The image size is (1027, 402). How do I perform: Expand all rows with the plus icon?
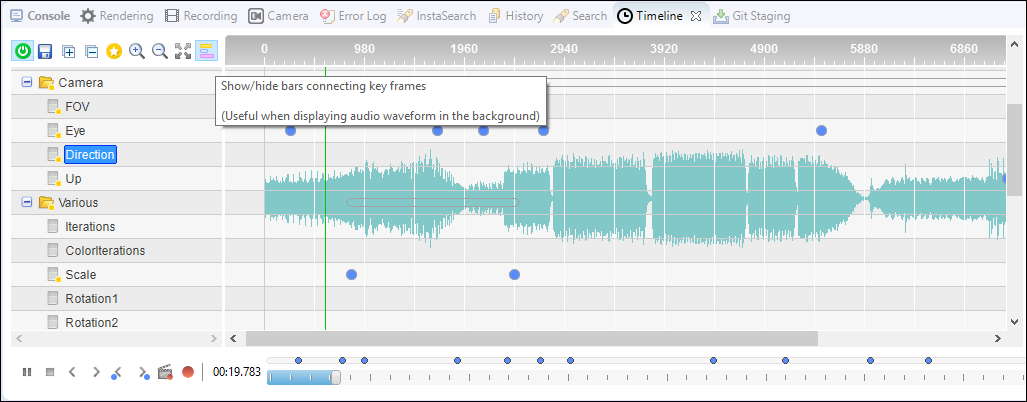click(x=68, y=51)
